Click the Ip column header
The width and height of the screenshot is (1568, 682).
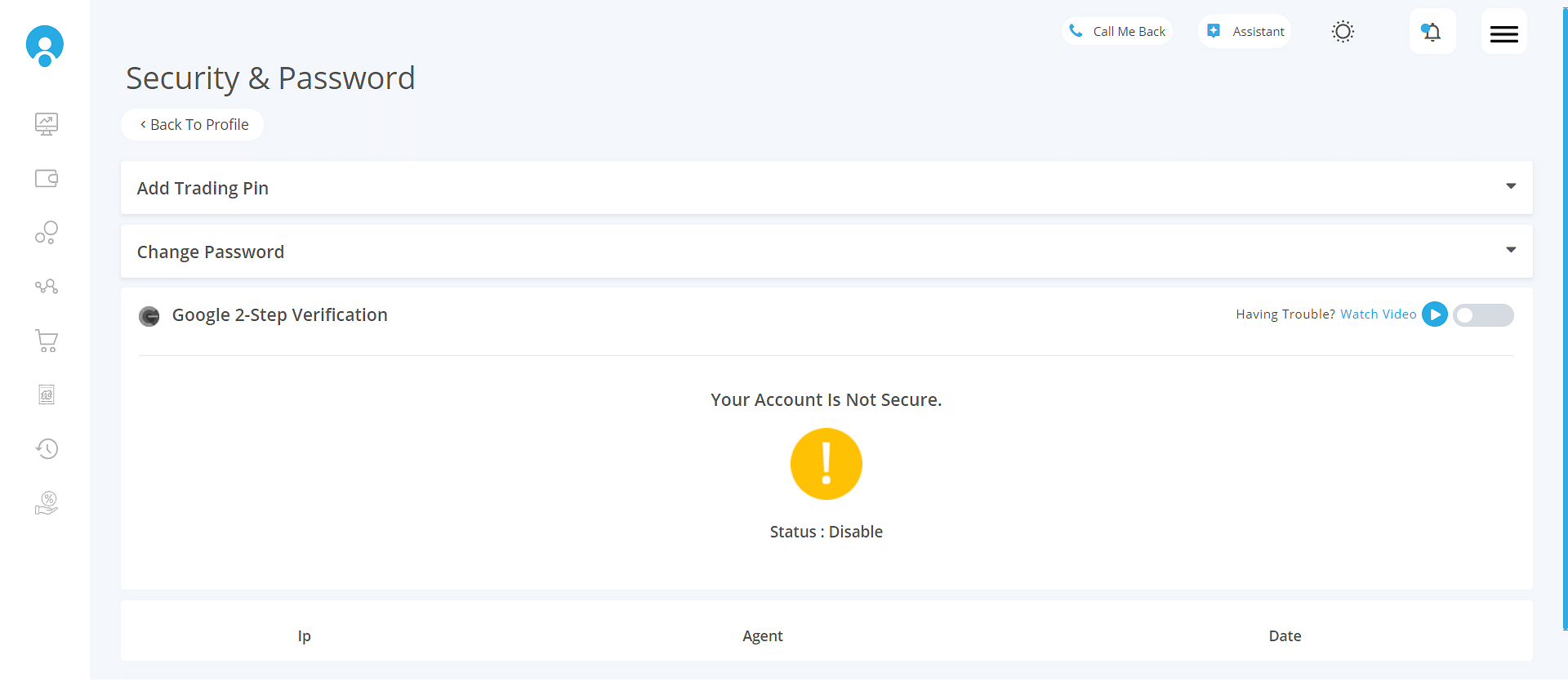[305, 635]
